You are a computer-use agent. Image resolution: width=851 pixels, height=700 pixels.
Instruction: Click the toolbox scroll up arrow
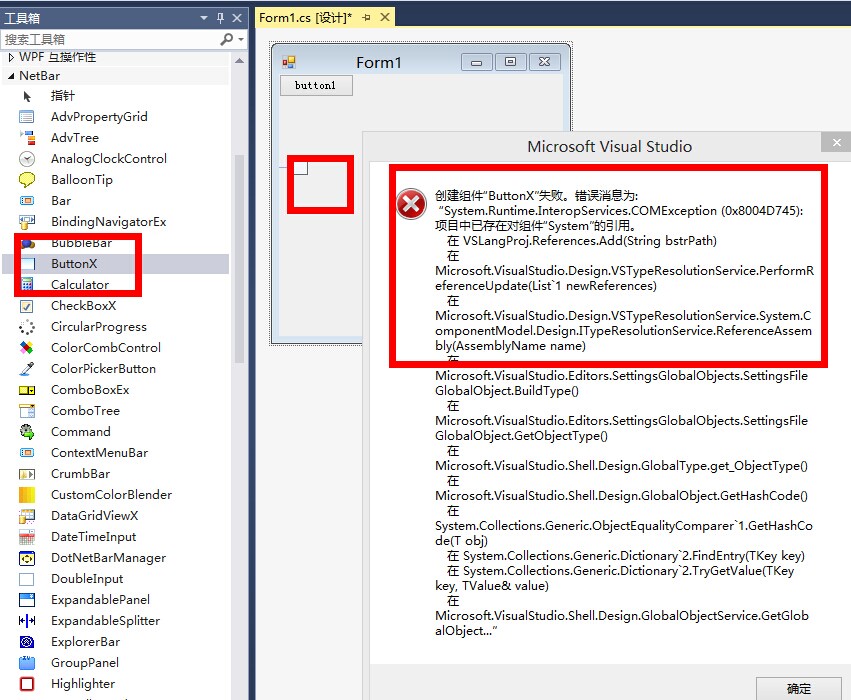pos(239,61)
